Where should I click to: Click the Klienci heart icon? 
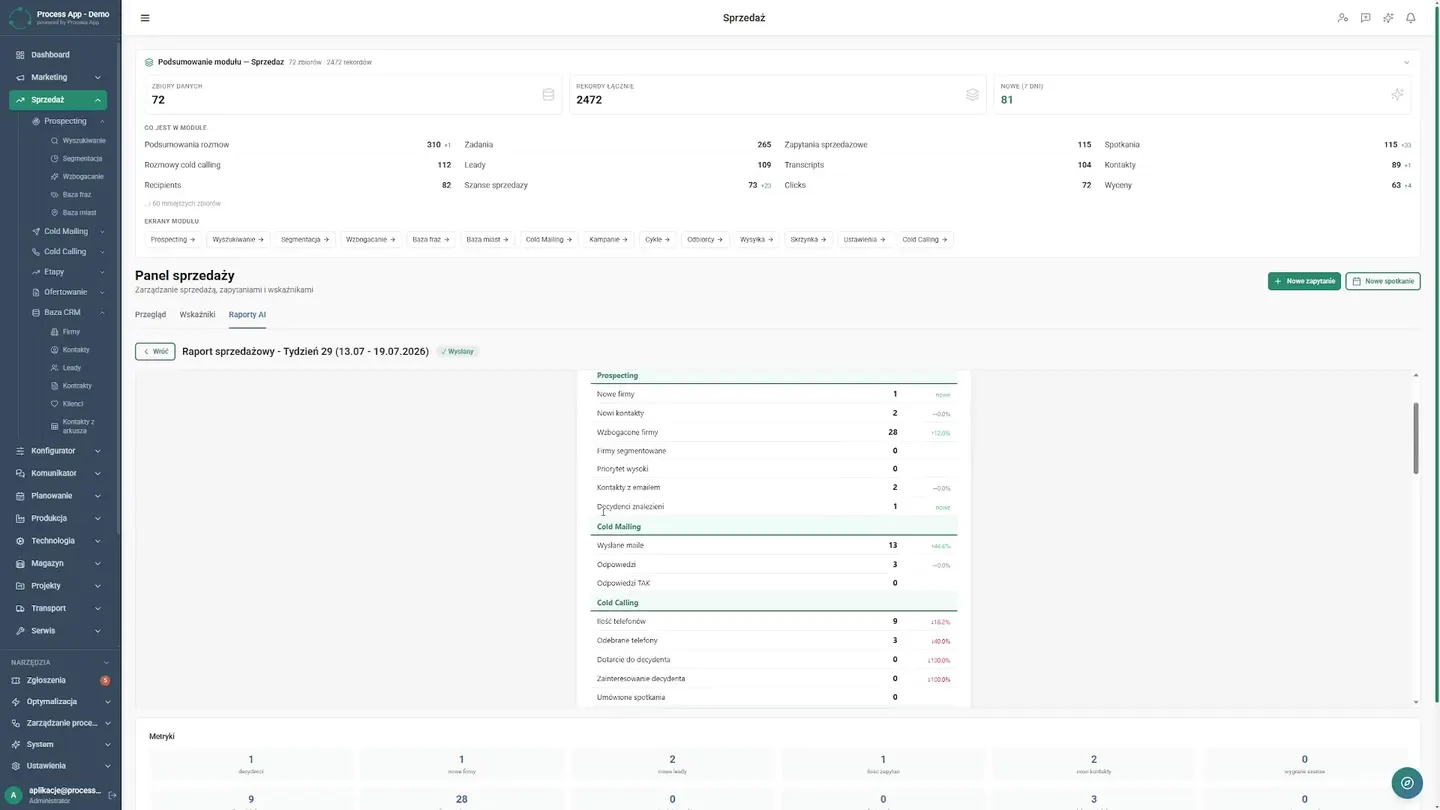(x=55, y=404)
